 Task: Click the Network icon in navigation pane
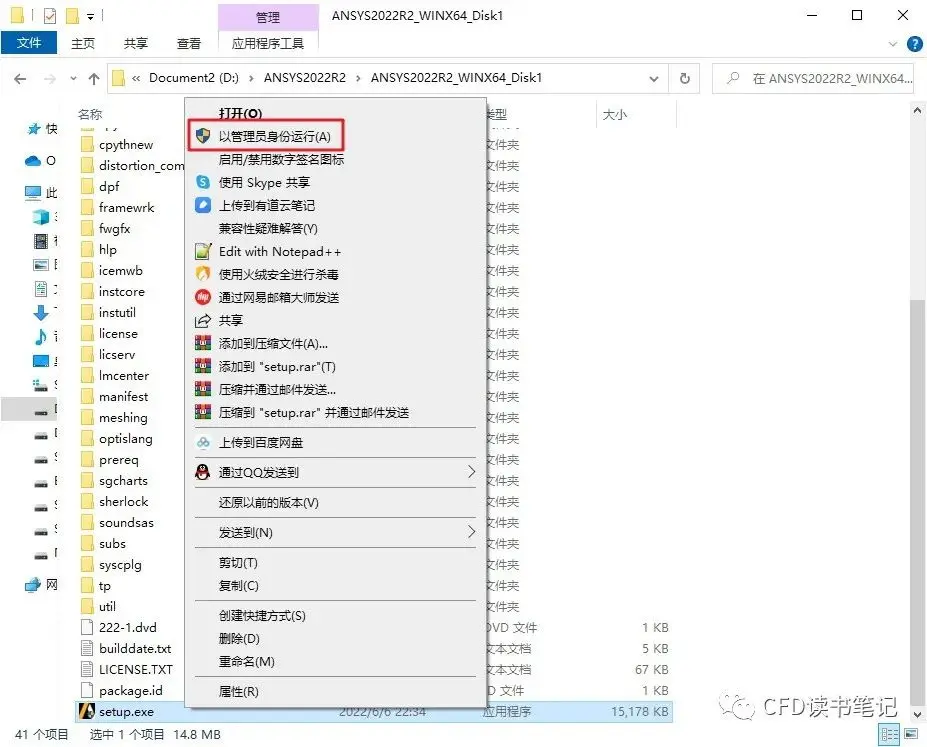[x=33, y=584]
